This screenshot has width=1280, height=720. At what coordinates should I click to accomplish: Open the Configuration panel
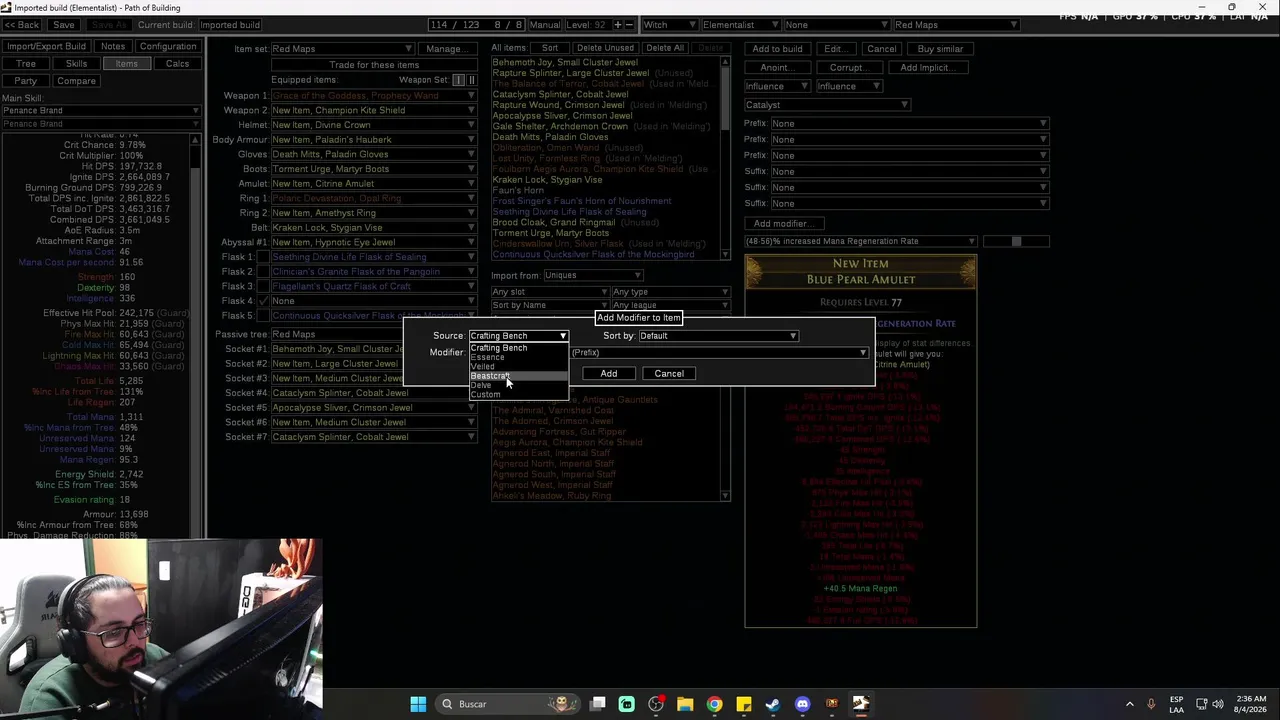168,47
